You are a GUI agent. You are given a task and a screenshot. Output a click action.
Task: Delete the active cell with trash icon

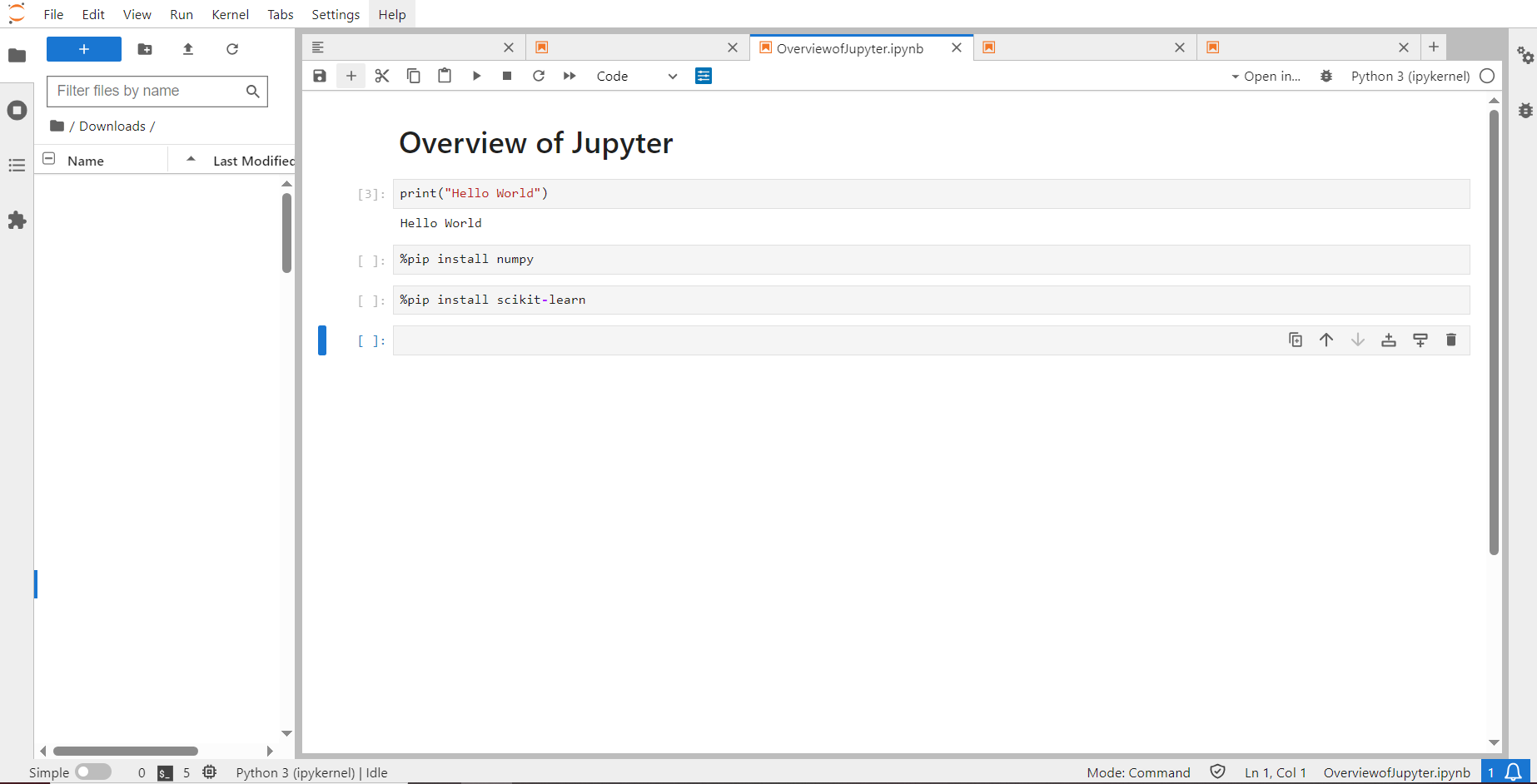click(x=1451, y=340)
